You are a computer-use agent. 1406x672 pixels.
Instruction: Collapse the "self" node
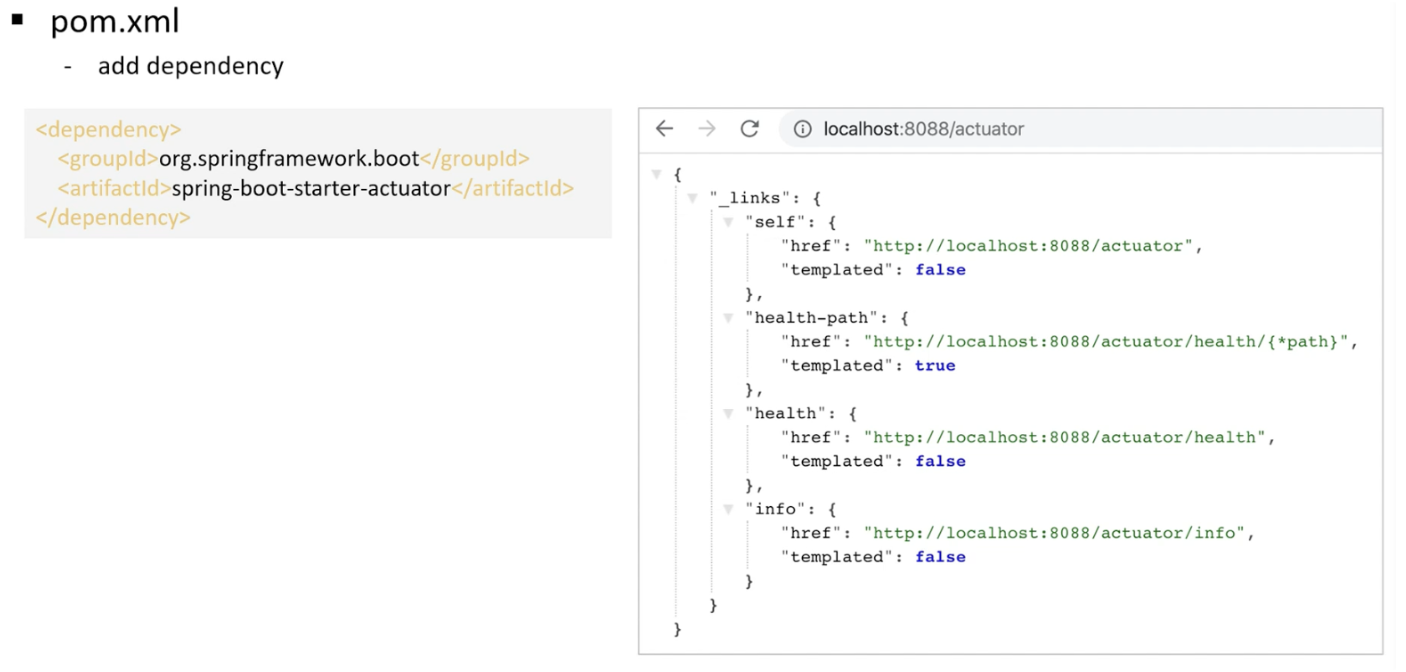pos(729,222)
